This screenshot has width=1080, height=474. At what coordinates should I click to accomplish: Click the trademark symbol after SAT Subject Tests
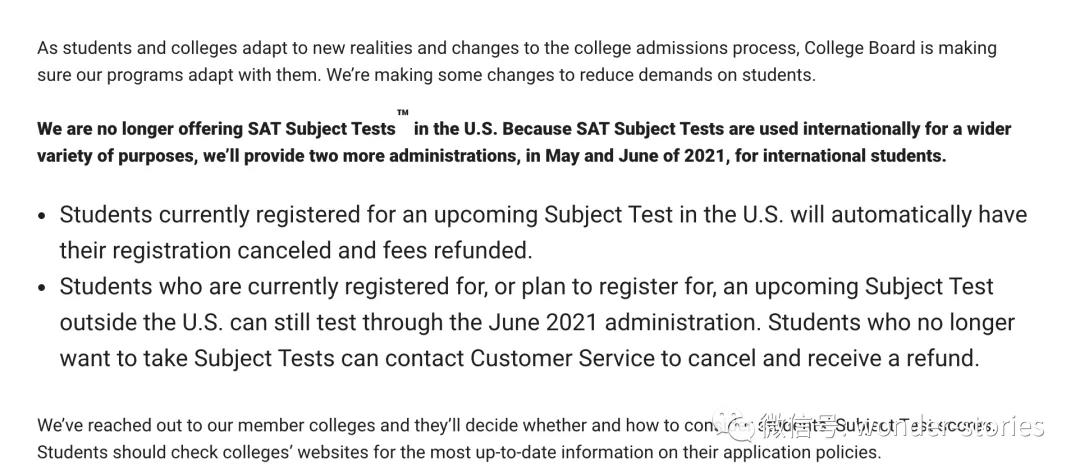point(403,112)
